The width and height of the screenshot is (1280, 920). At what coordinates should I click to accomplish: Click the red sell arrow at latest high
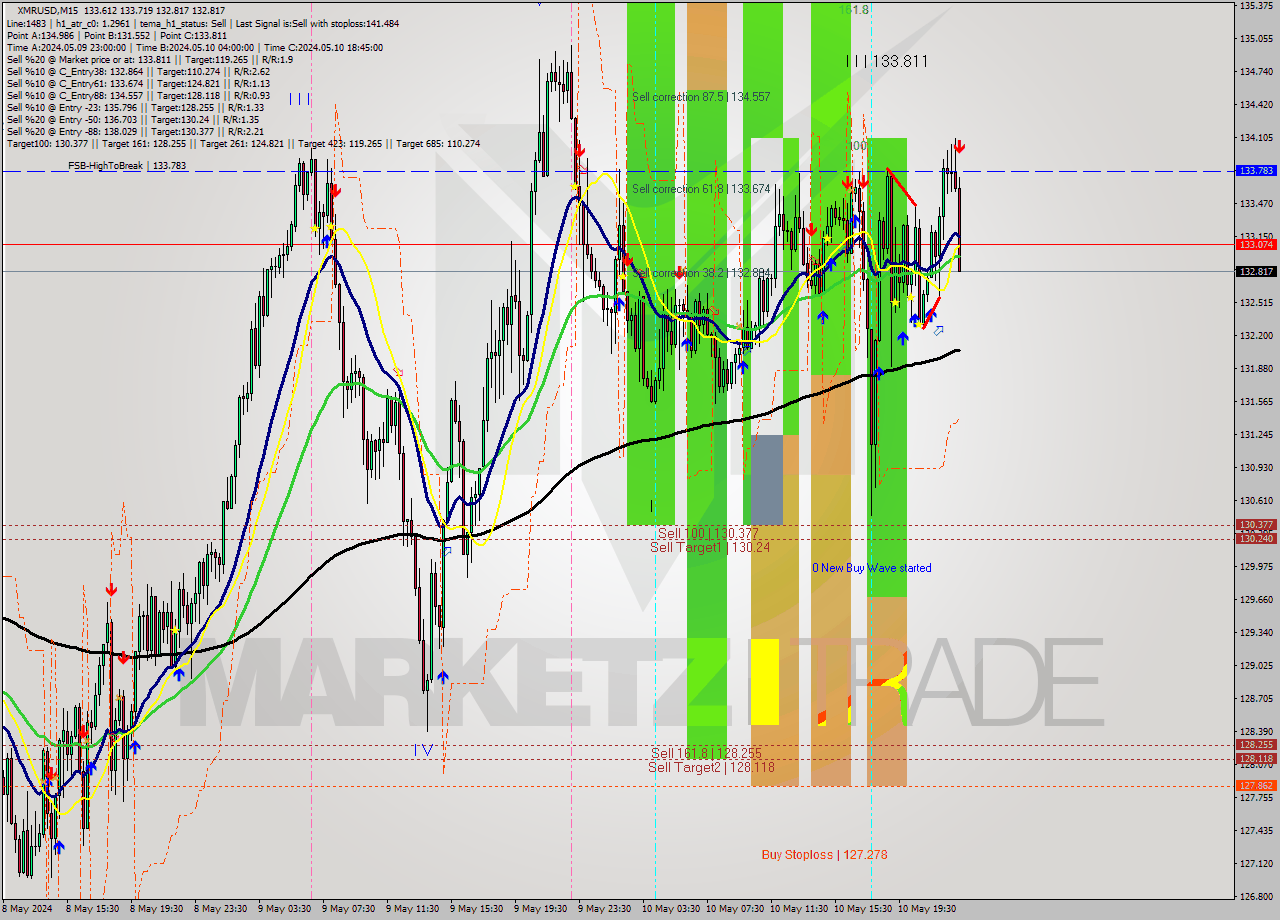tap(958, 147)
